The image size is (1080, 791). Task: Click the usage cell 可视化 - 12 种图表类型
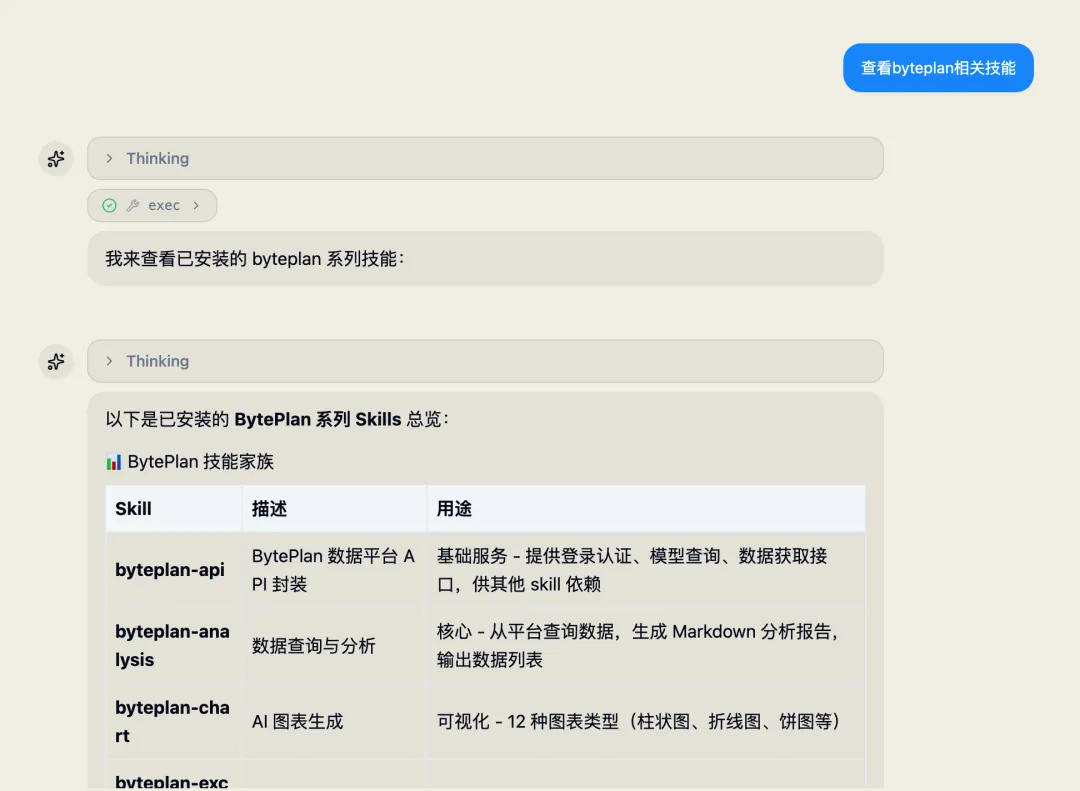pyautogui.click(x=646, y=721)
